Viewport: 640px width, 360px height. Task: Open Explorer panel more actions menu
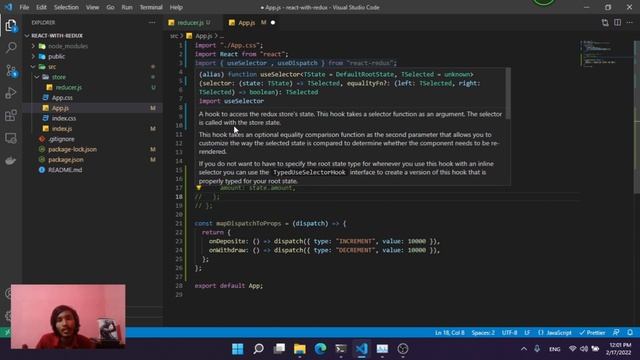[152, 22]
